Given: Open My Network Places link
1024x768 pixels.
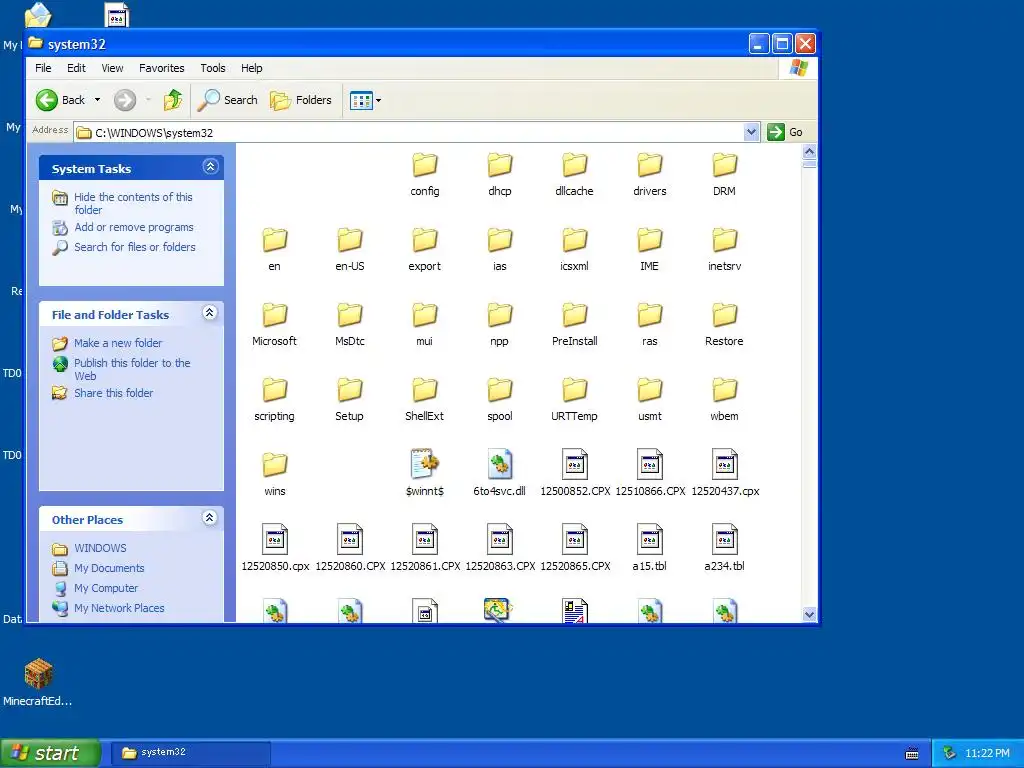Looking at the screenshot, I should coord(119,608).
